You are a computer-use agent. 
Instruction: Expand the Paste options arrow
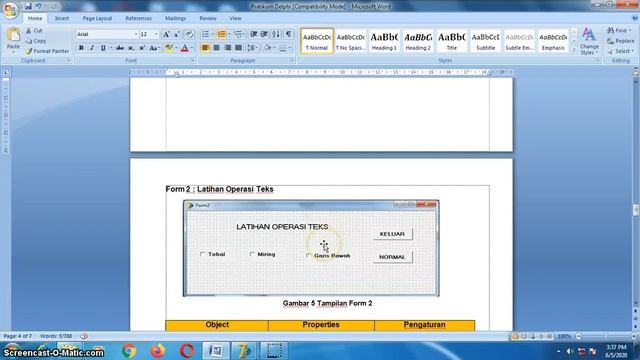pyautogui.click(x=13, y=52)
